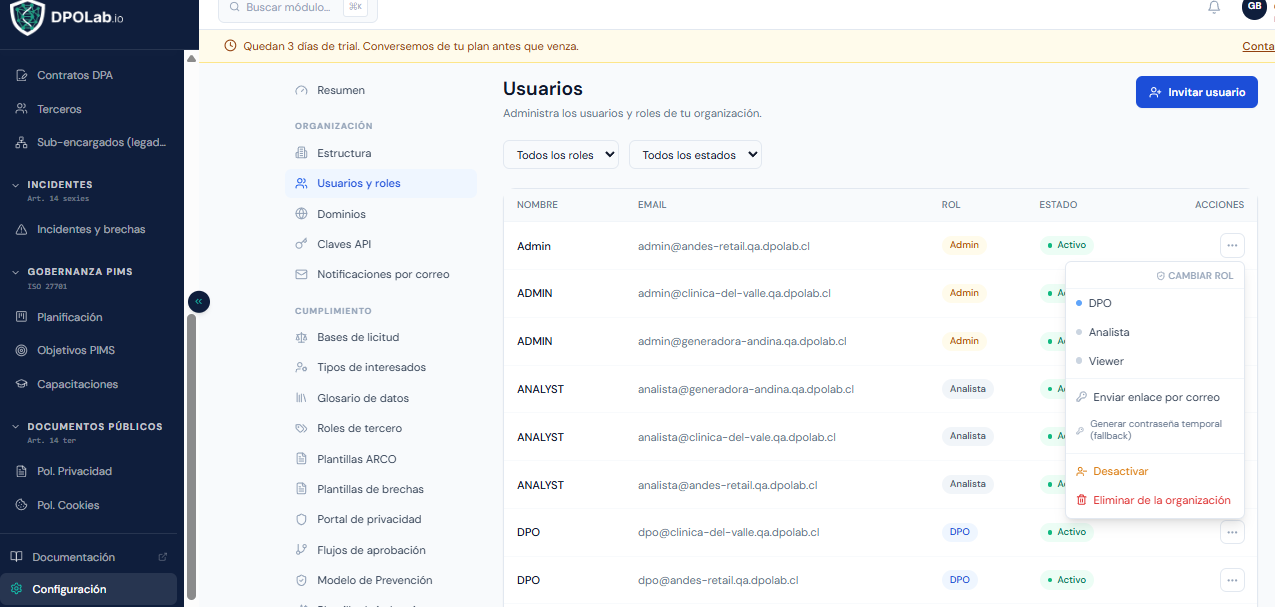The width and height of the screenshot is (1275, 607).
Task: Open the Todos los estados filter dropdown
Action: pyautogui.click(x=695, y=155)
